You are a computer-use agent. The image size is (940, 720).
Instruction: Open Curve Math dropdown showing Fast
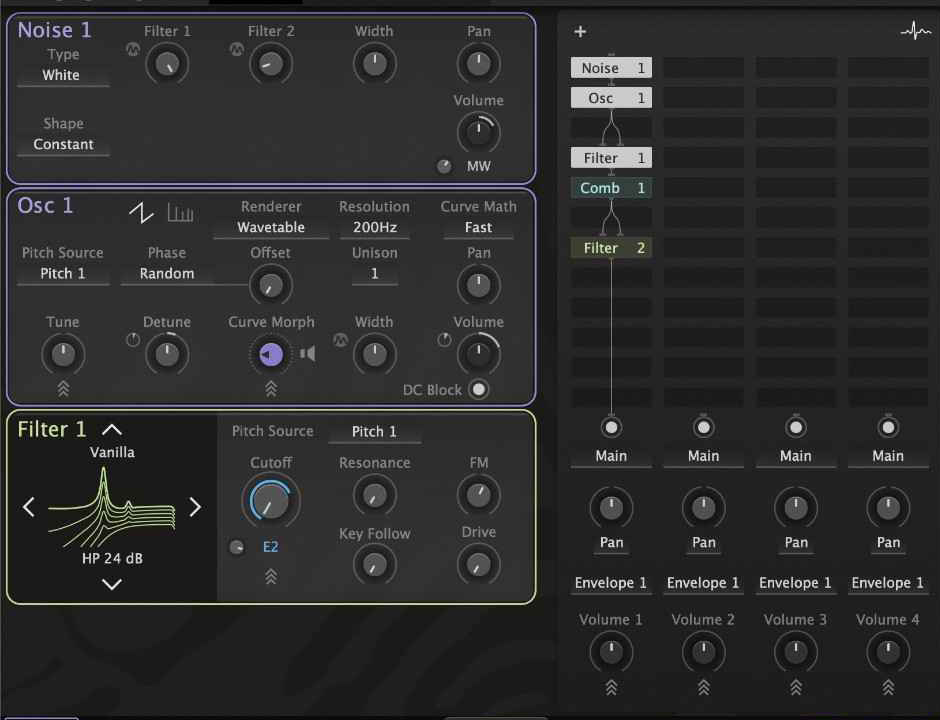point(478,228)
